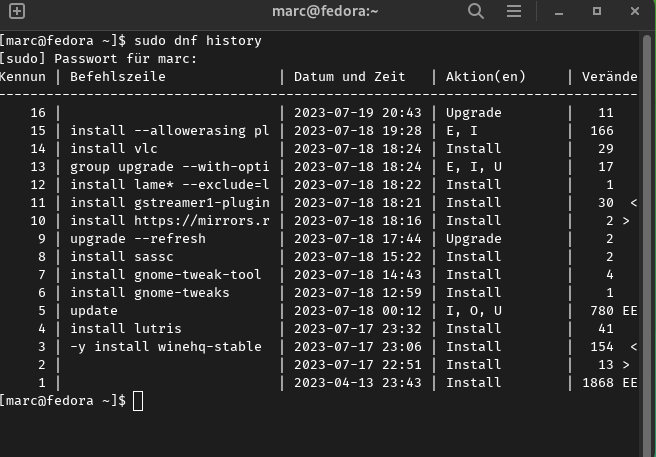Minimize the terminal window

559,11
